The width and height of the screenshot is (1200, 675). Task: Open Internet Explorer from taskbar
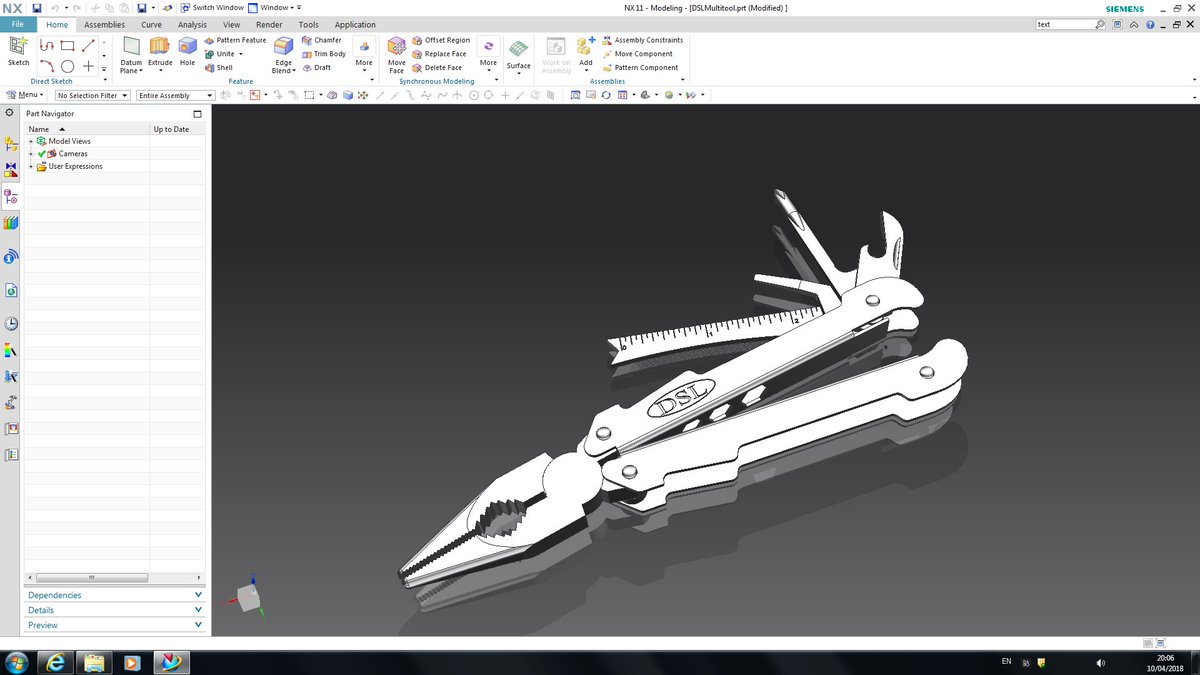tap(55, 662)
